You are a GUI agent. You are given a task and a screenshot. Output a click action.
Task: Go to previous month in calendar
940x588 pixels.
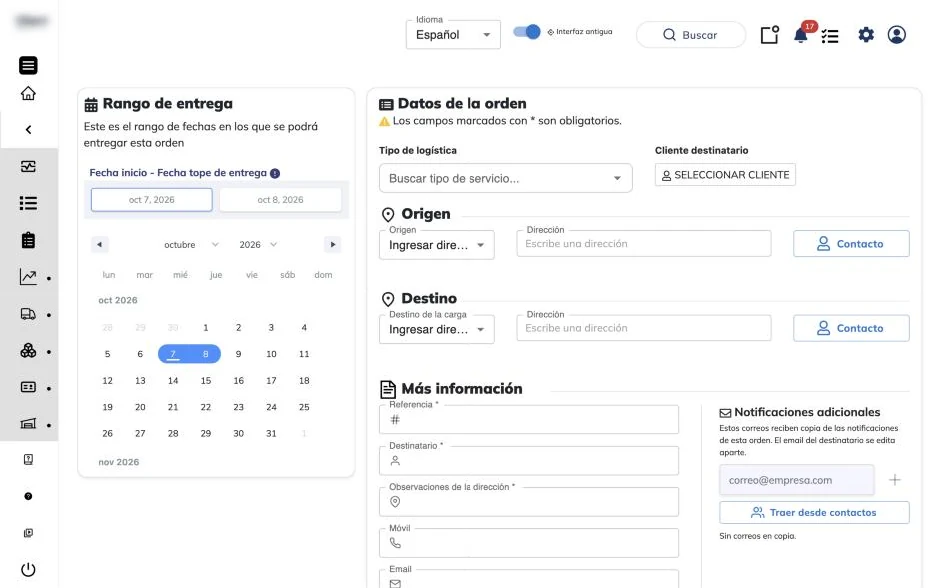click(100, 245)
